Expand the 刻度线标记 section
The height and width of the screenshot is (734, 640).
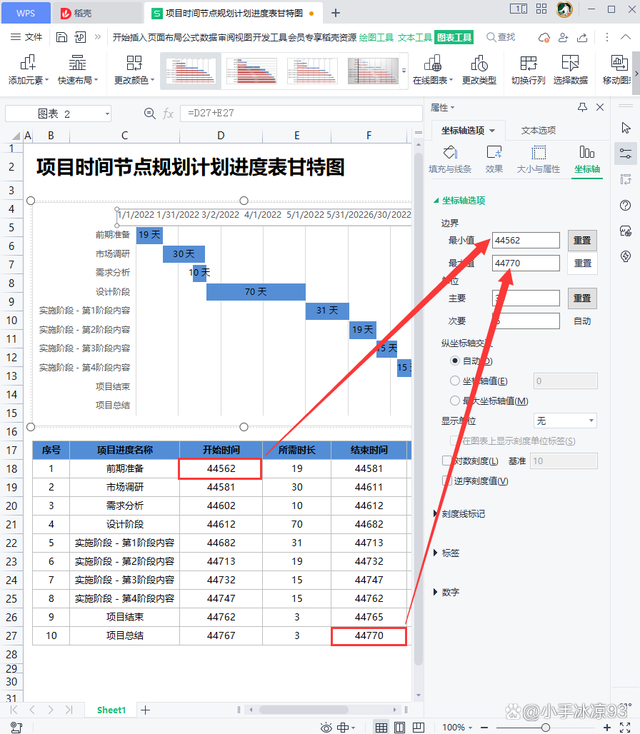coord(459,514)
